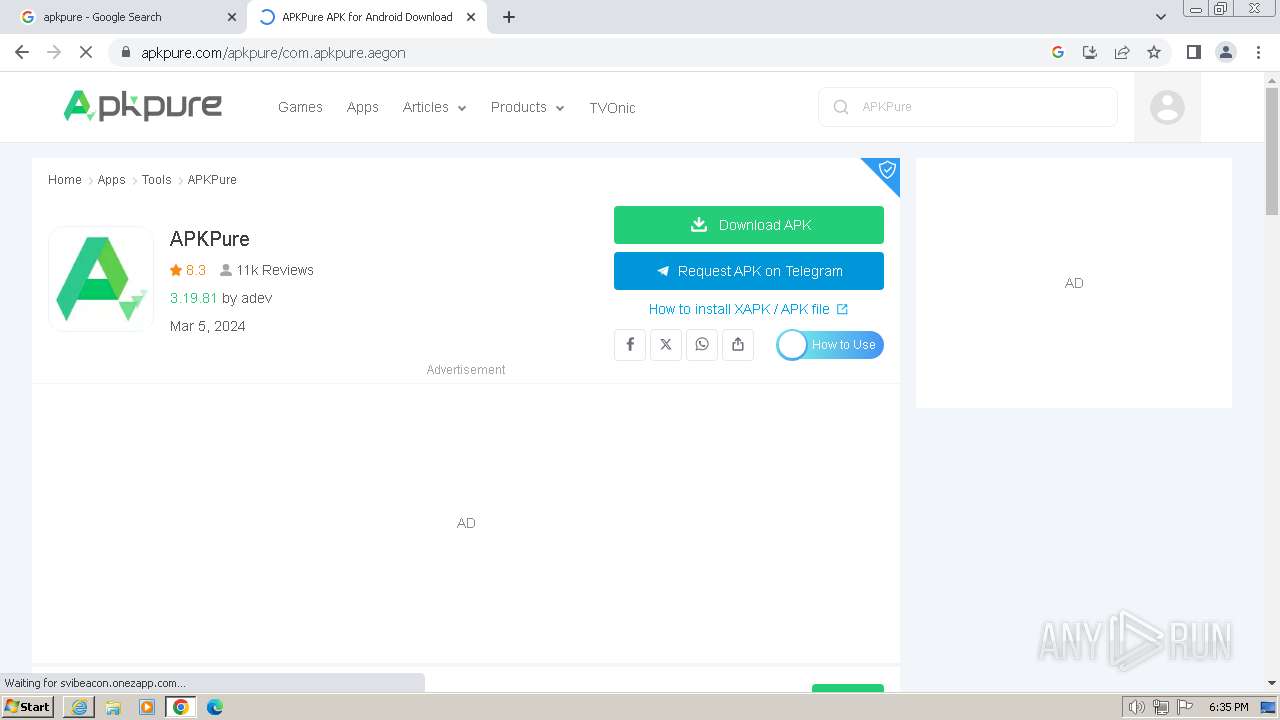Image resolution: width=1280 pixels, height=720 pixels.
Task: Click the Mar 5, 2024 date
Action: (208, 326)
